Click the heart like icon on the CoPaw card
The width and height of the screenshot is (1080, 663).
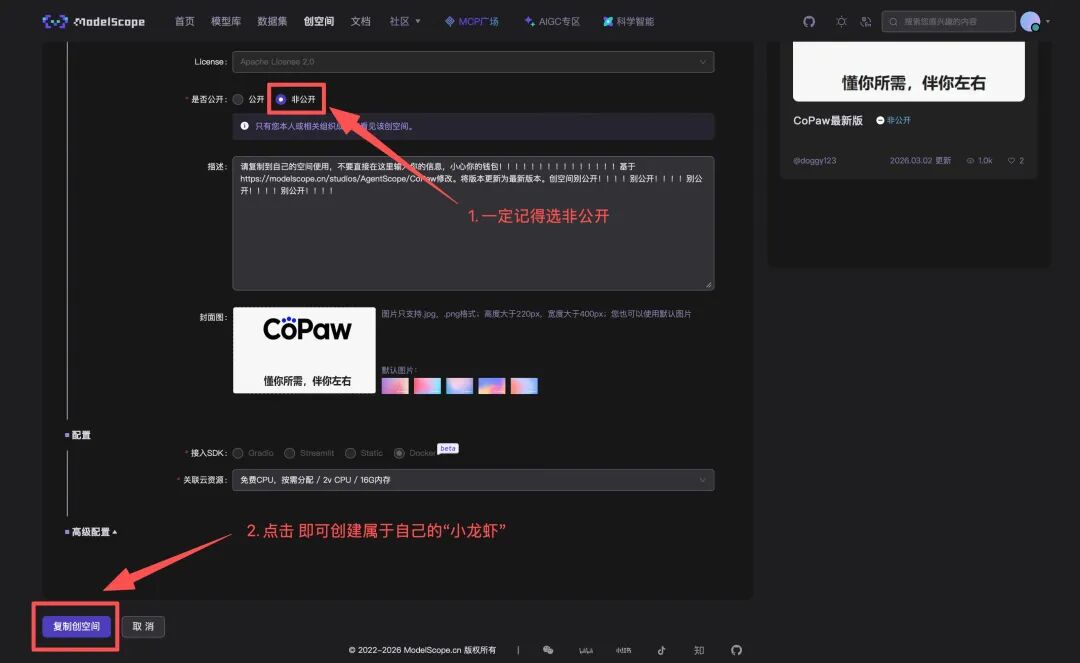[x=1011, y=160]
